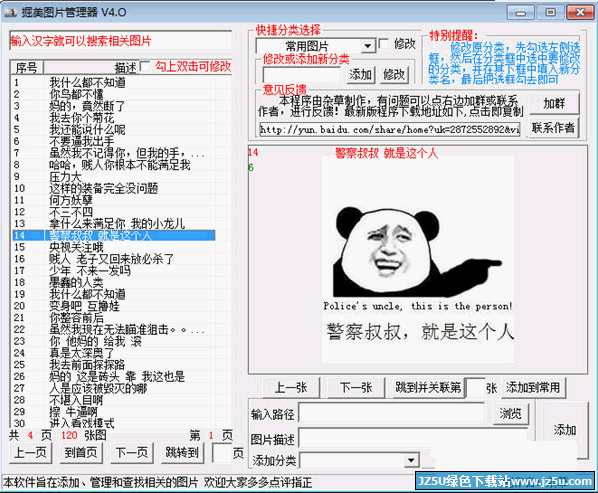Click the 修改 button beside 添加
The image size is (598, 493).
click(394, 74)
